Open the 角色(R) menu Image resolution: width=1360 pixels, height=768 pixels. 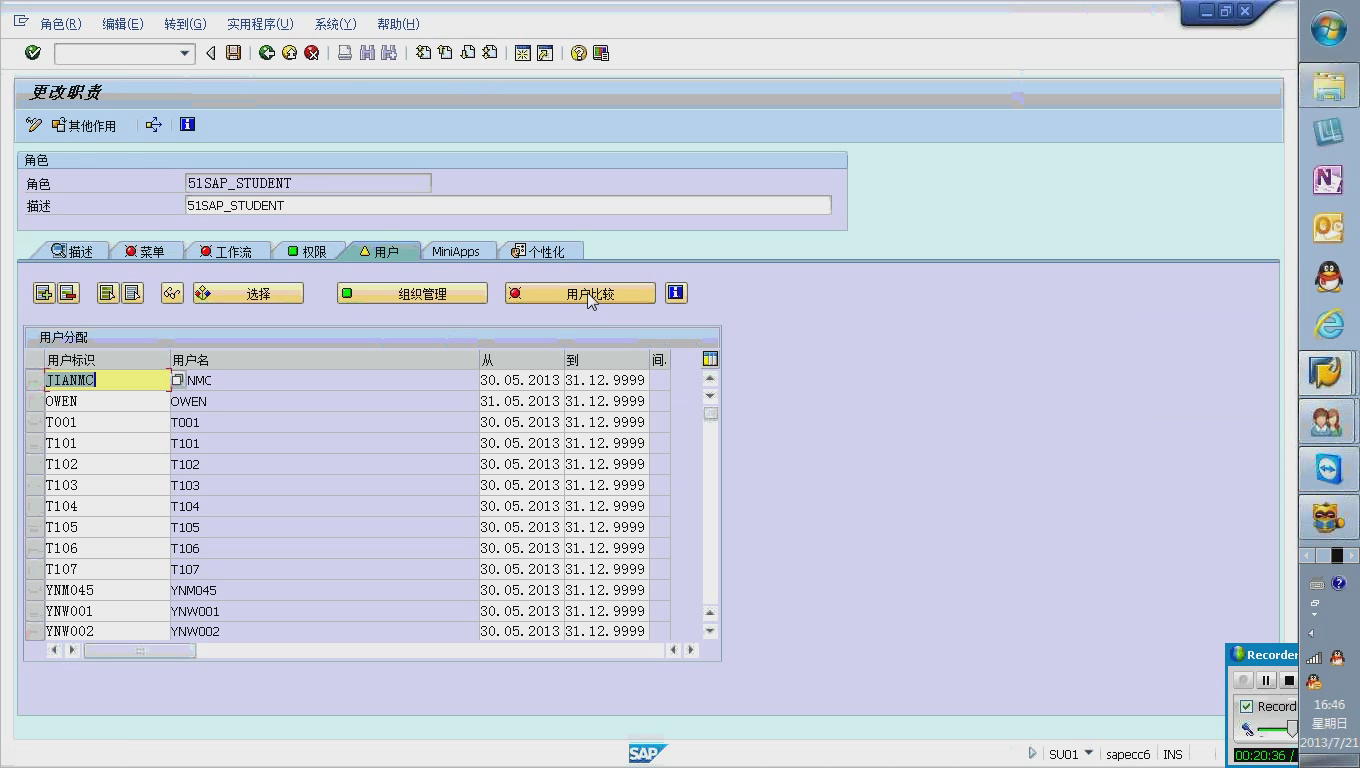pos(61,24)
